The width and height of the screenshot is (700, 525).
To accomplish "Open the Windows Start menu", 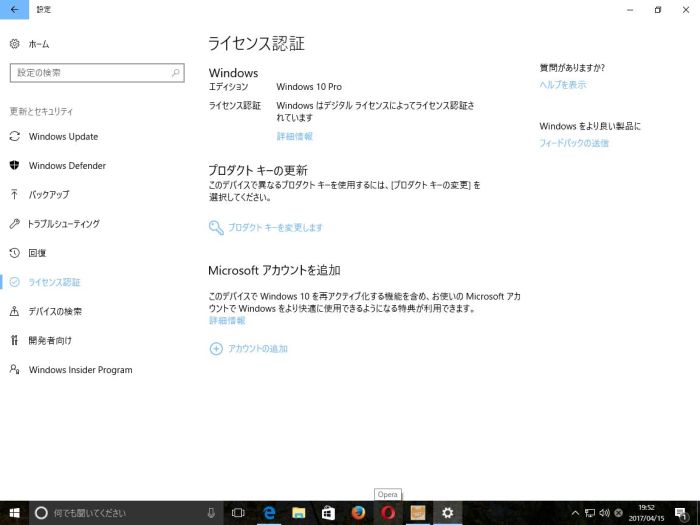I will coord(14,513).
